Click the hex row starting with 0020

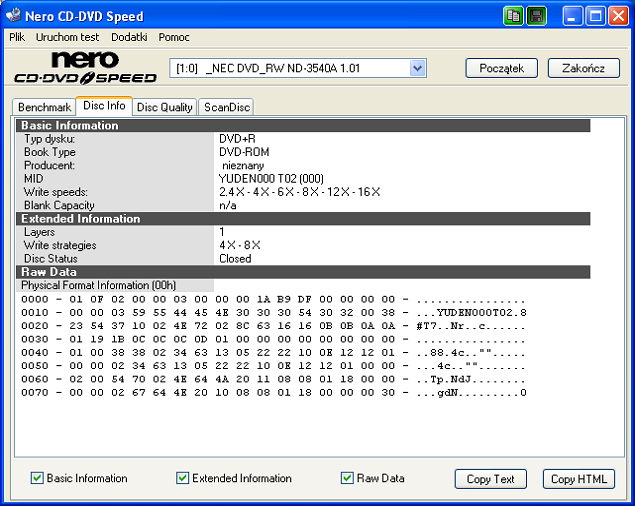coord(273,326)
